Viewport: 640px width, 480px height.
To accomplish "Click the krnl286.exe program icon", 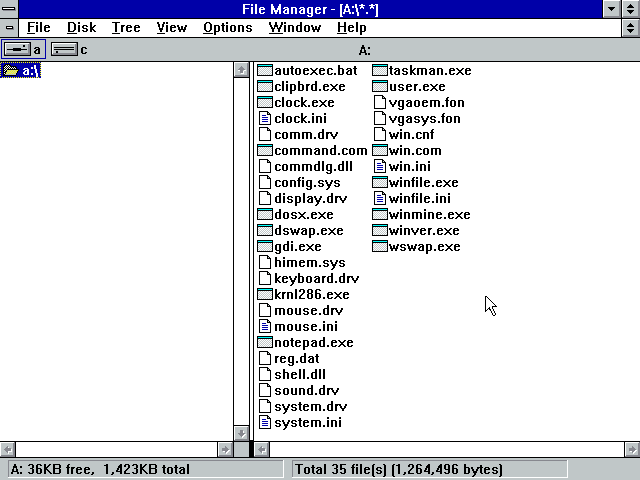I will click(x=265, y=294).
